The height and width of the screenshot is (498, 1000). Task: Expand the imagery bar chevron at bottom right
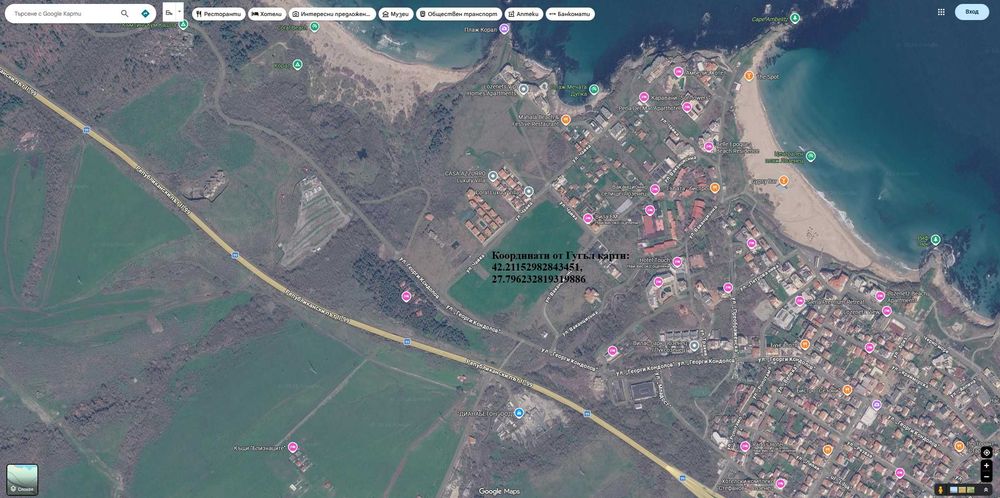pos(987,490)
